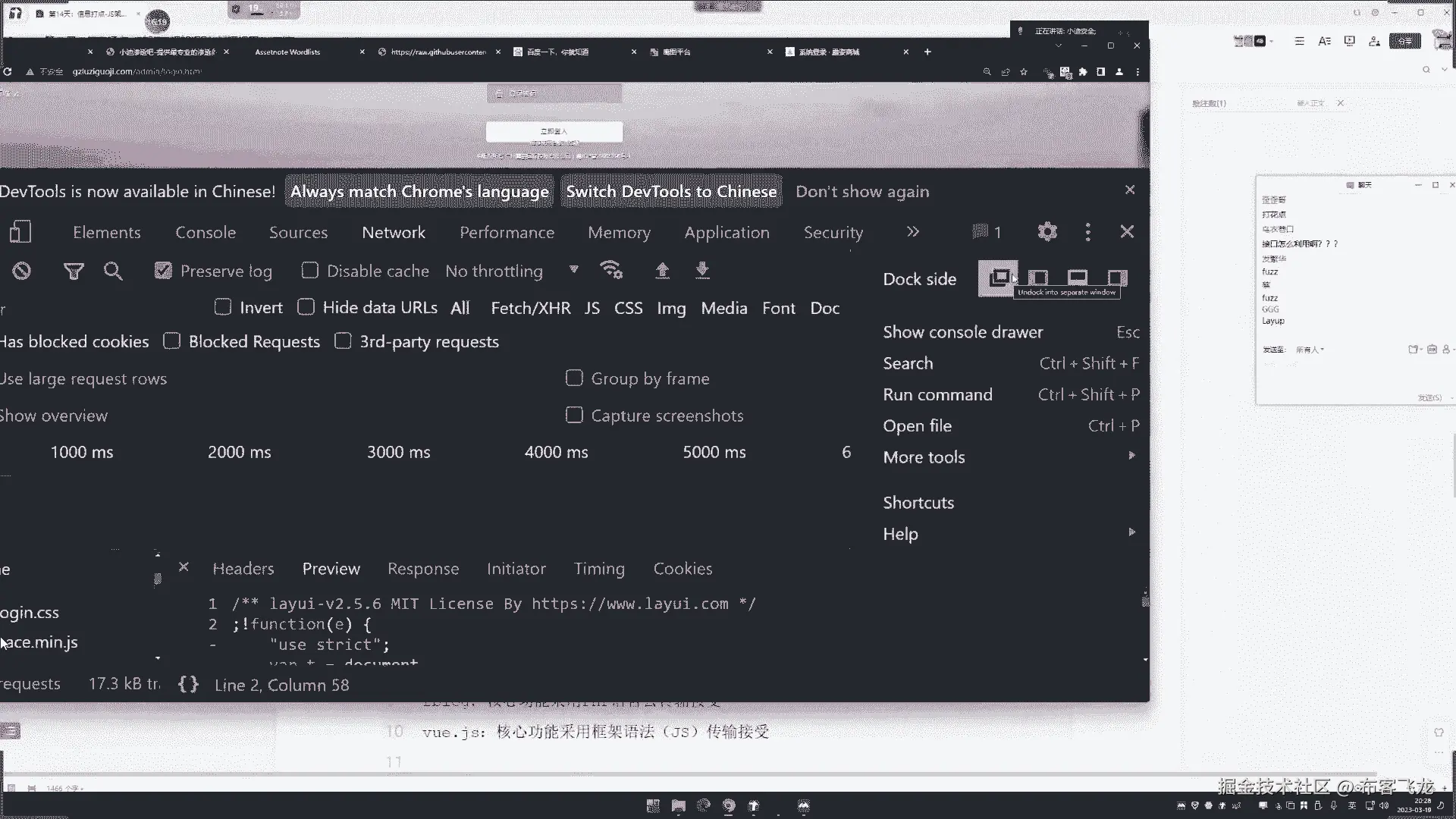Show more DevTools tabs chevron
This screenshot has width=1456, height=819.
[x=912, y=231]
